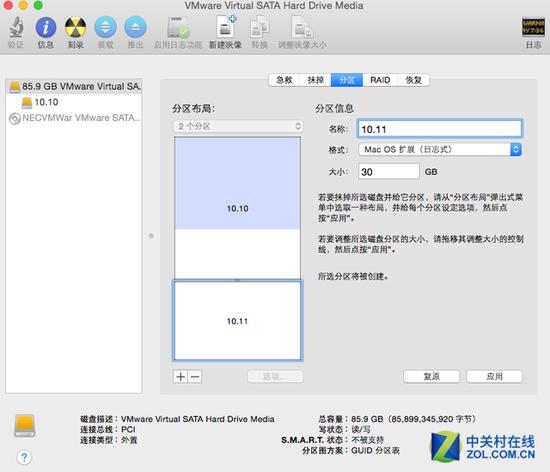550x472 pixels.
Task: Click the GUID 分区表 partition scheme text
Action: [375, 451]
